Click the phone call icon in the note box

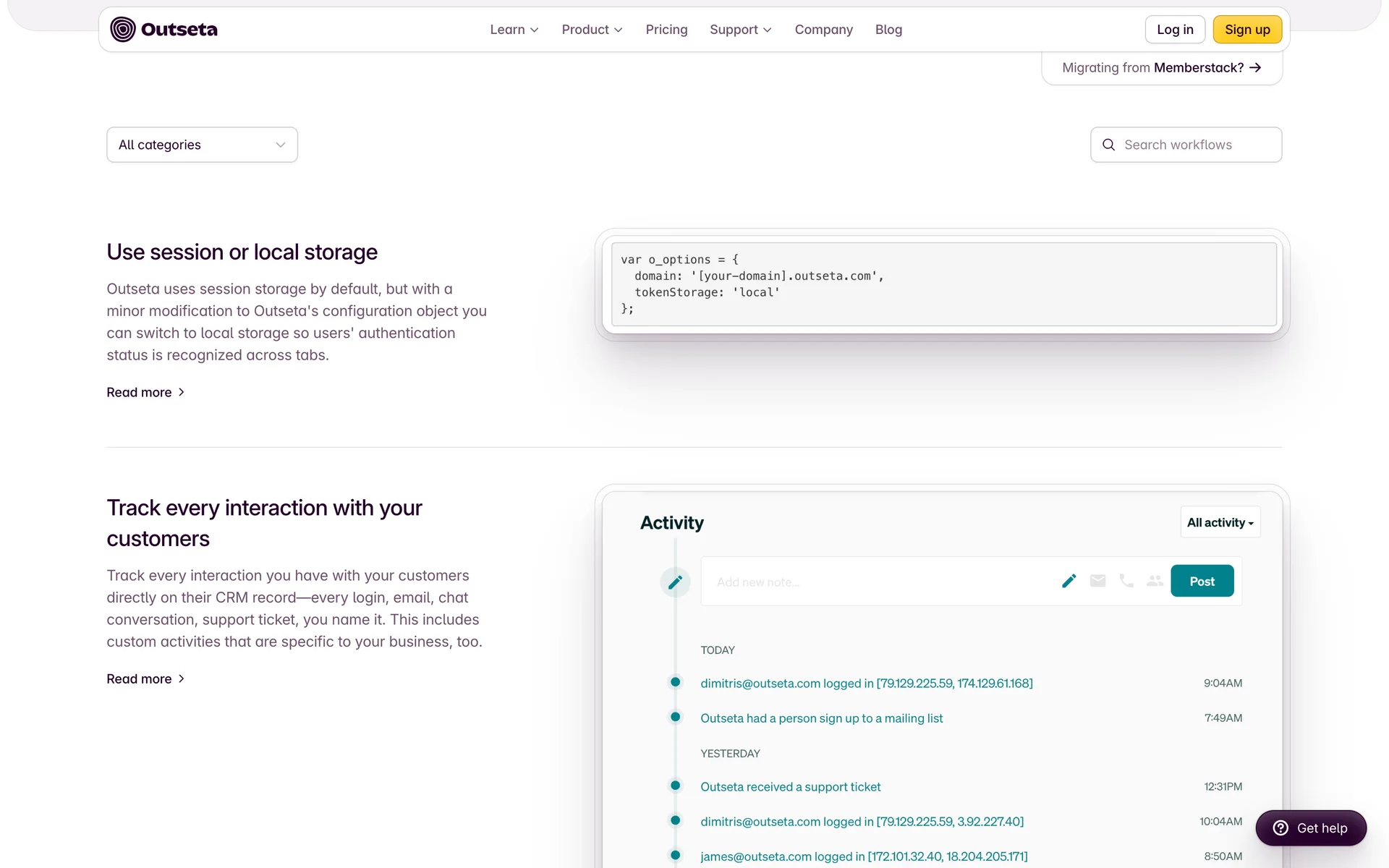pos(1126,581)
